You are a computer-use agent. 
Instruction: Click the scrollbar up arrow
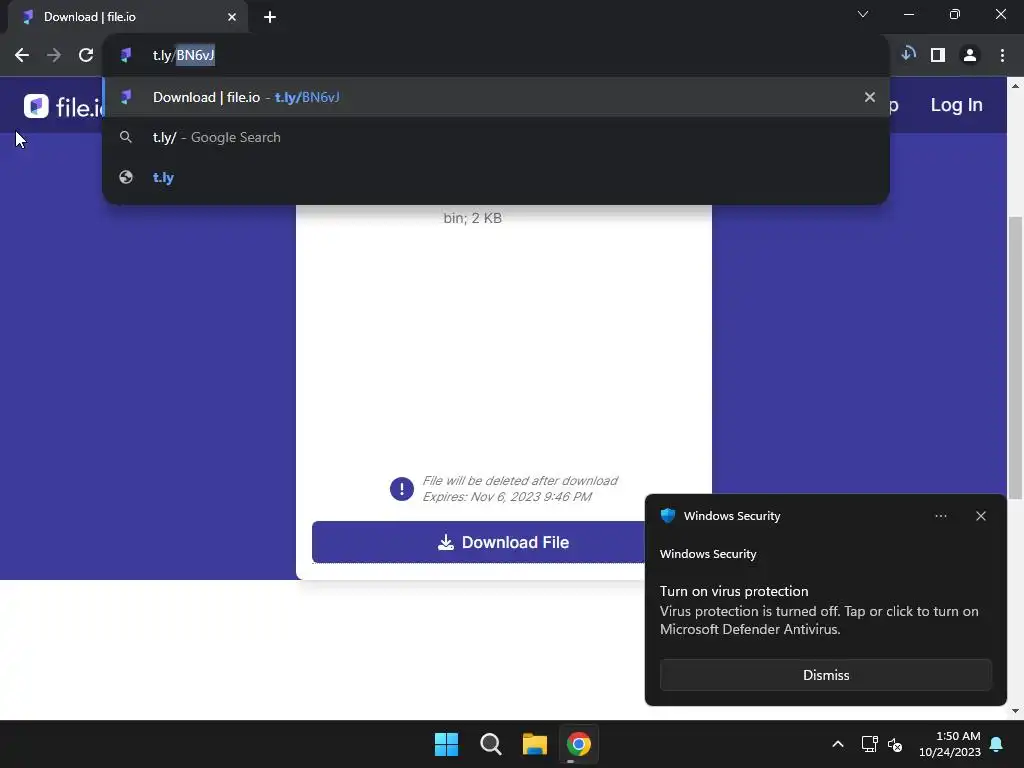[1015, 86]
